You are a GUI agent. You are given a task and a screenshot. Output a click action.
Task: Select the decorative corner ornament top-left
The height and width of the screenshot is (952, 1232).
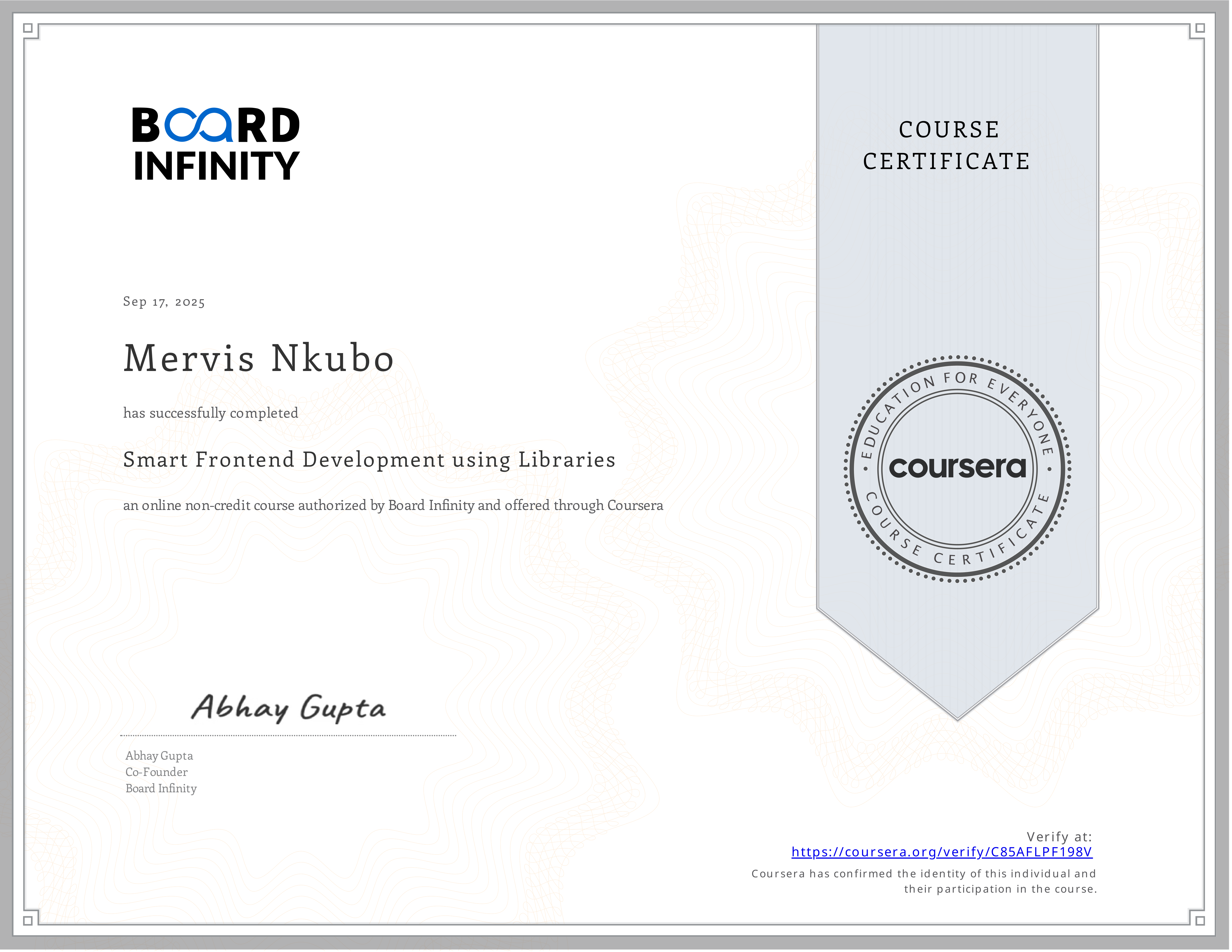click(x=31, y=31)
